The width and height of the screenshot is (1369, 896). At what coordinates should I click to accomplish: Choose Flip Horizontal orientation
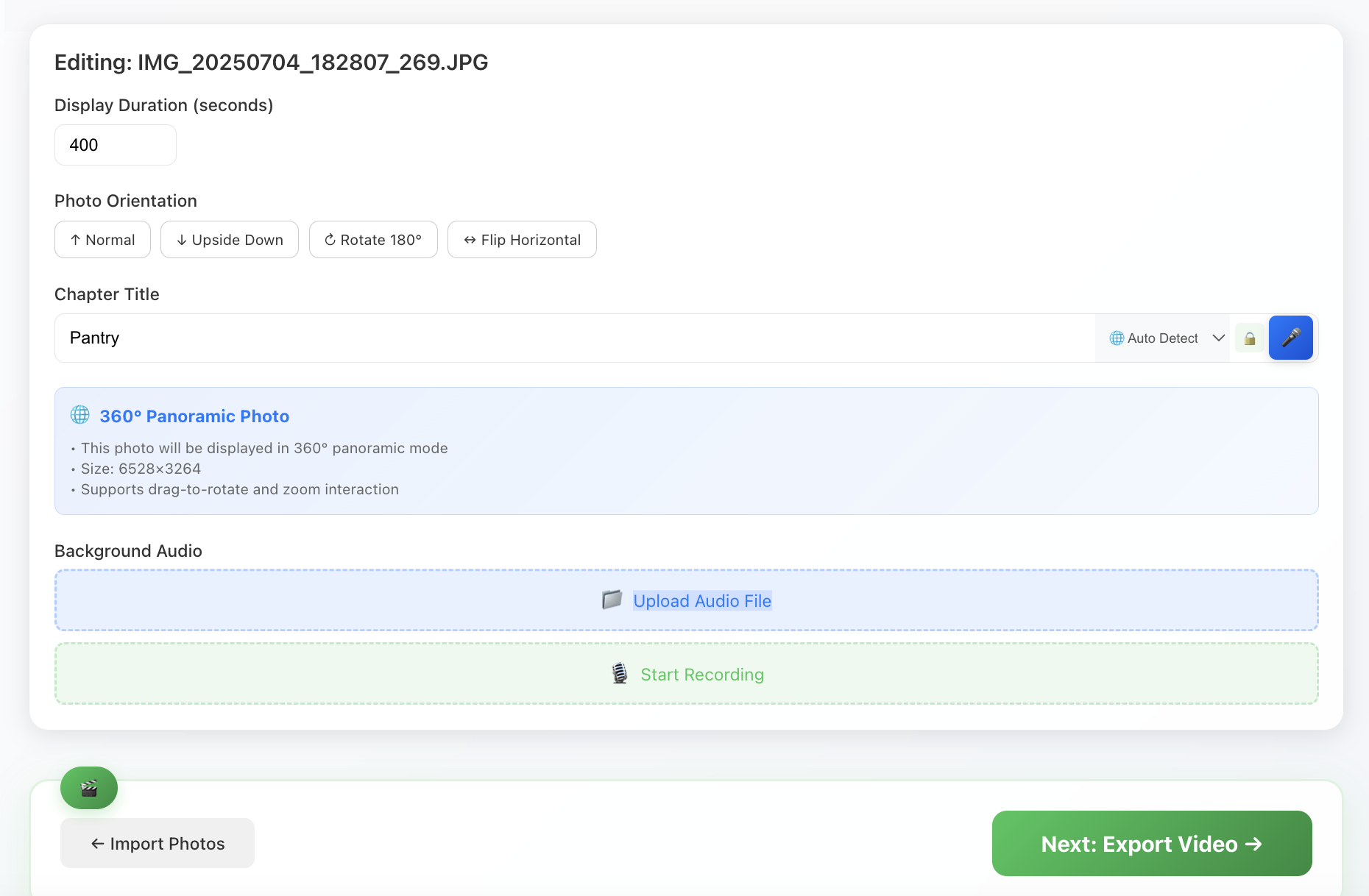[x=522, y=240]
